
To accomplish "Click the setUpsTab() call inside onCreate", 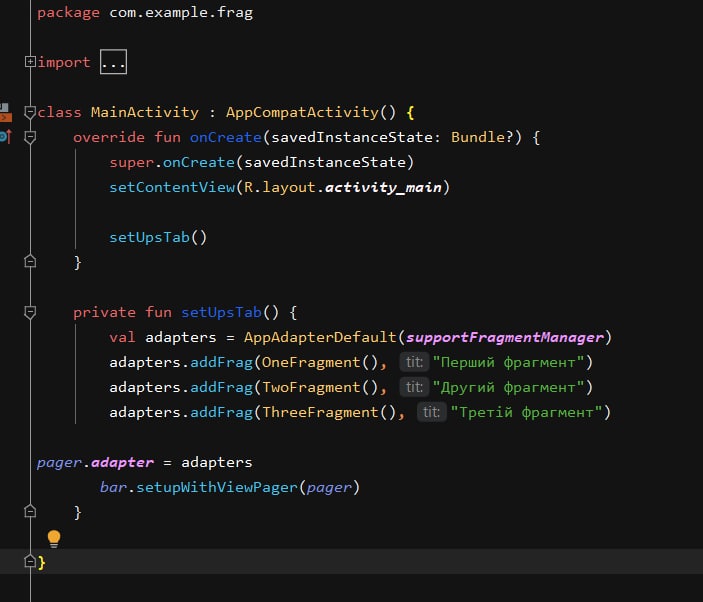I will (158, 237).
